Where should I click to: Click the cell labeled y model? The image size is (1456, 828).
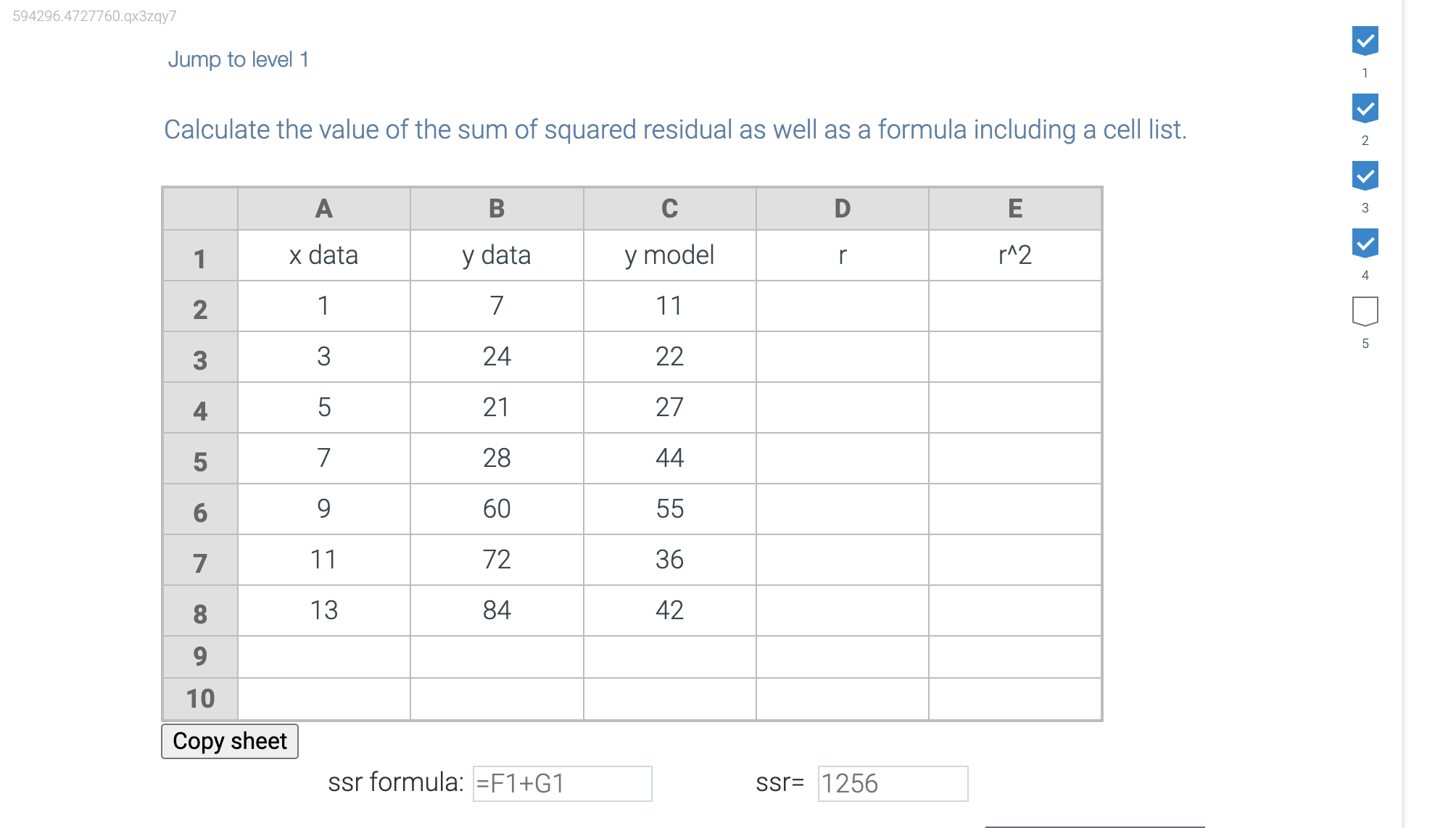[669, 255]
